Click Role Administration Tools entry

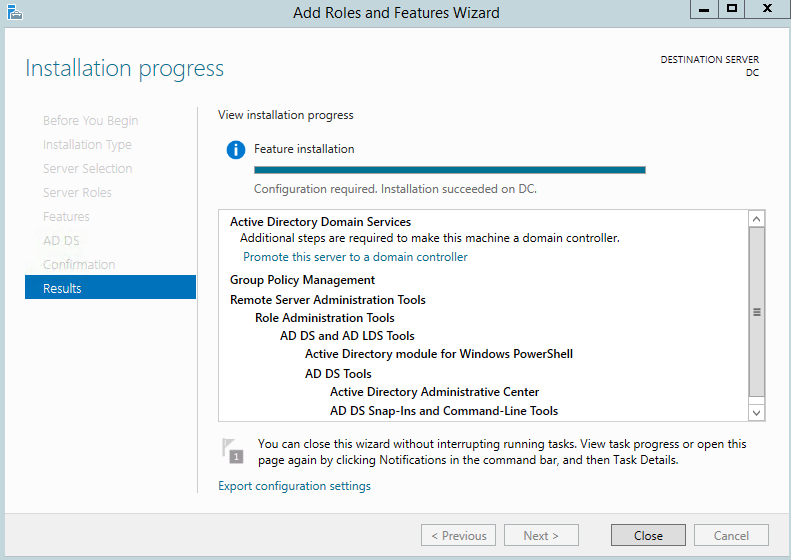point(324,318)
